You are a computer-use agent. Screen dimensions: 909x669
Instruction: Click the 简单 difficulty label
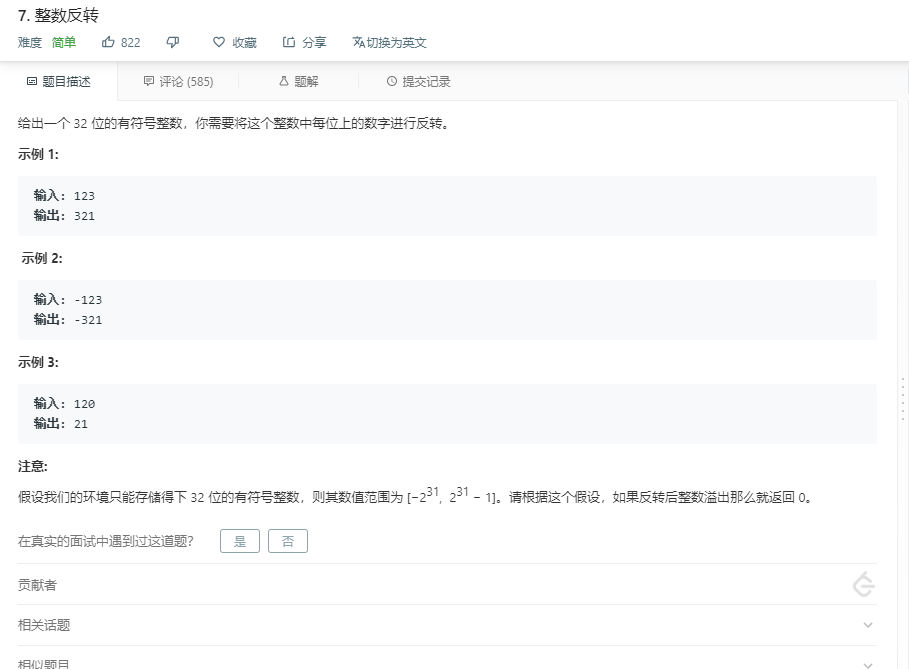64,42
